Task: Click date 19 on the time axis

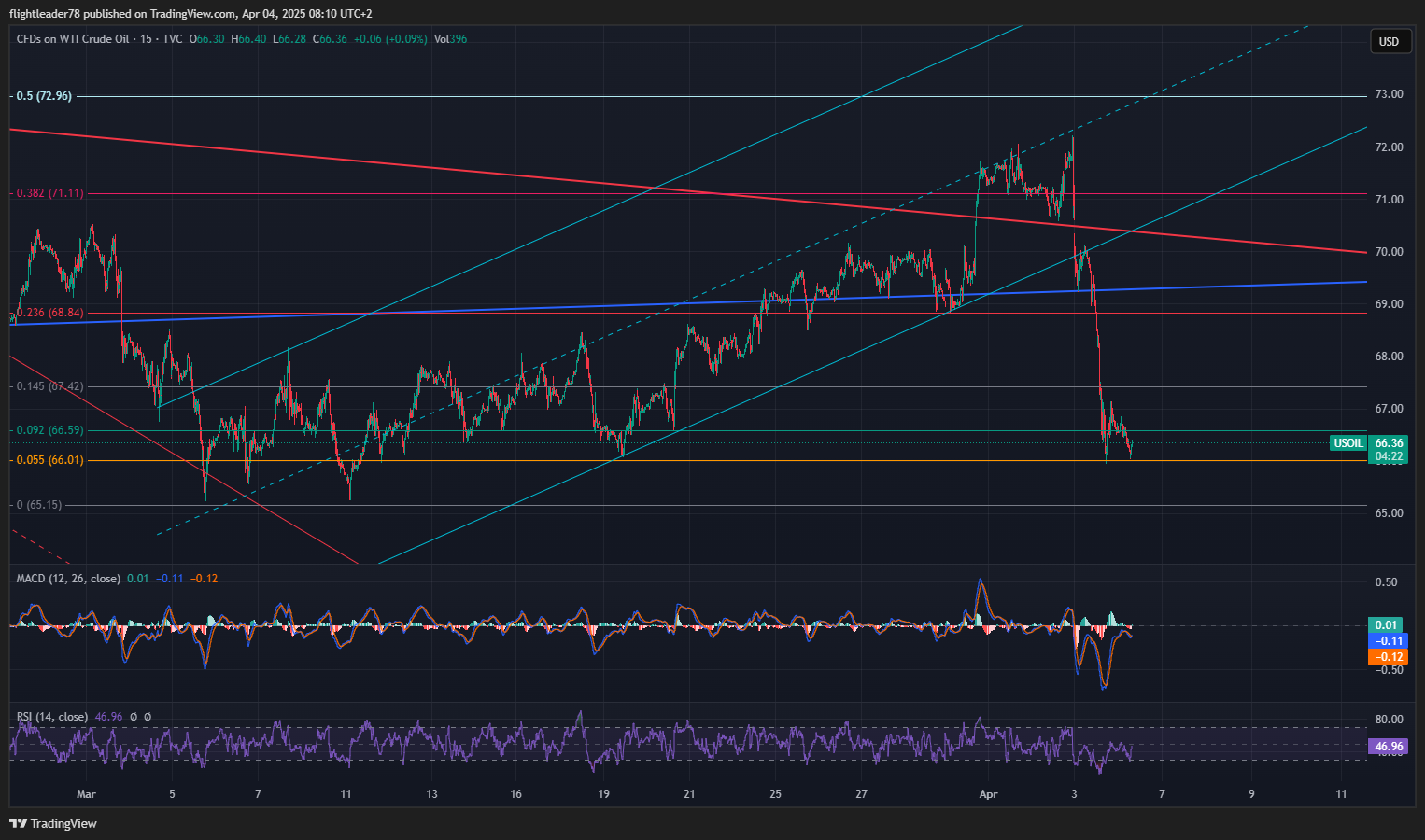Action: pyautogui.click(x=603, y=794)
